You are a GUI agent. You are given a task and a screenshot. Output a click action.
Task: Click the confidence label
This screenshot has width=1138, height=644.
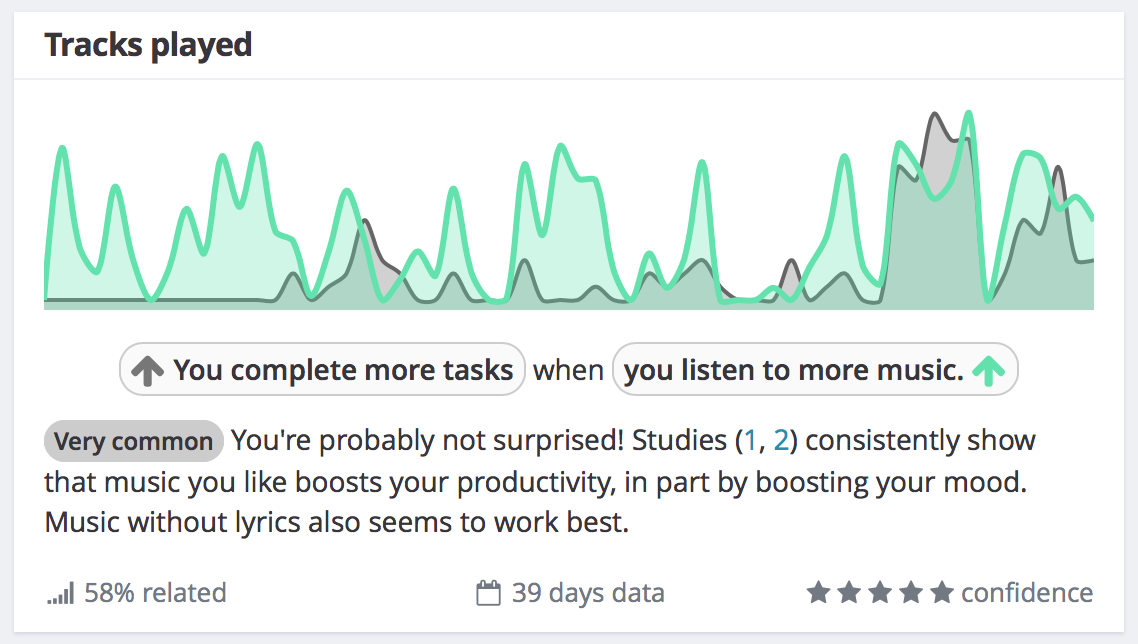pyautogui.click(x=1026, y=592)
